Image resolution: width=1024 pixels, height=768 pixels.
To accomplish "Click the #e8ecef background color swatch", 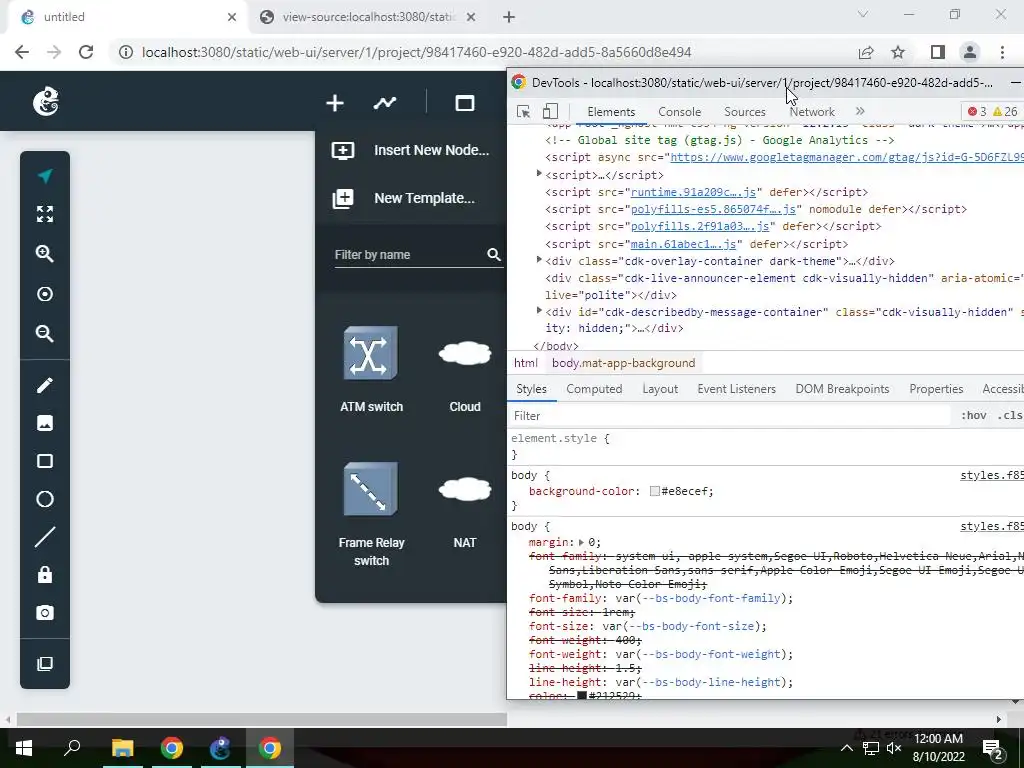I will (654, 491).
